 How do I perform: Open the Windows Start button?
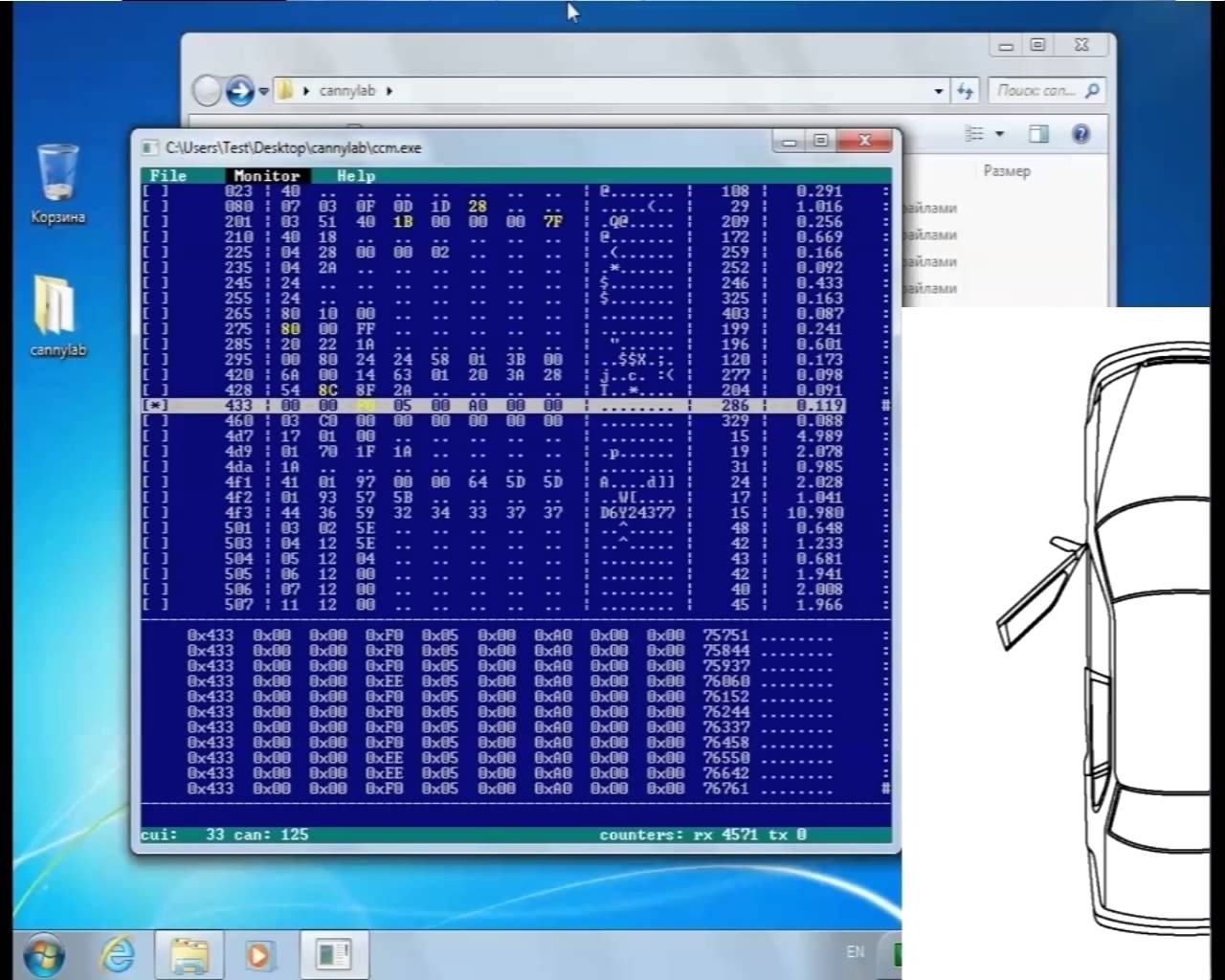44,954
